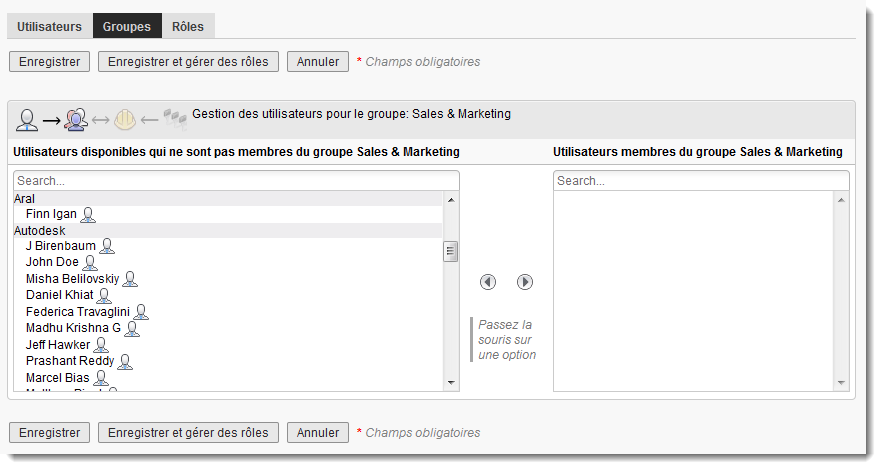Image resolution: width=881 pixels, height=469 pixels.
Task: Select user Jeff Hawker in the list
Action: tap(58, 344)
